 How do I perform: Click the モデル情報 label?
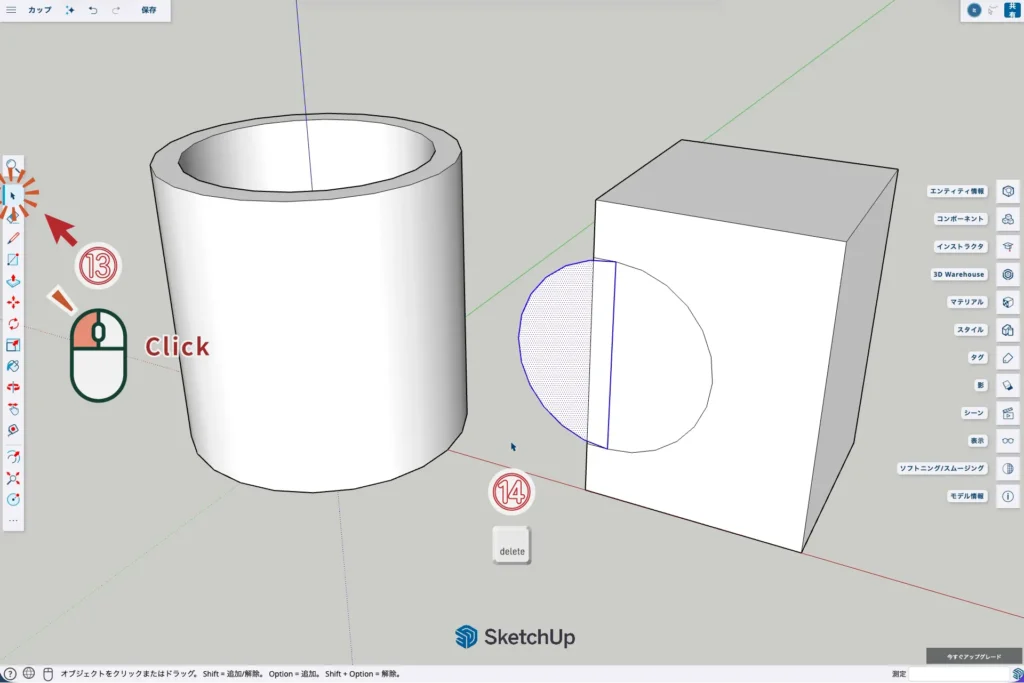(x=967, y=496)
